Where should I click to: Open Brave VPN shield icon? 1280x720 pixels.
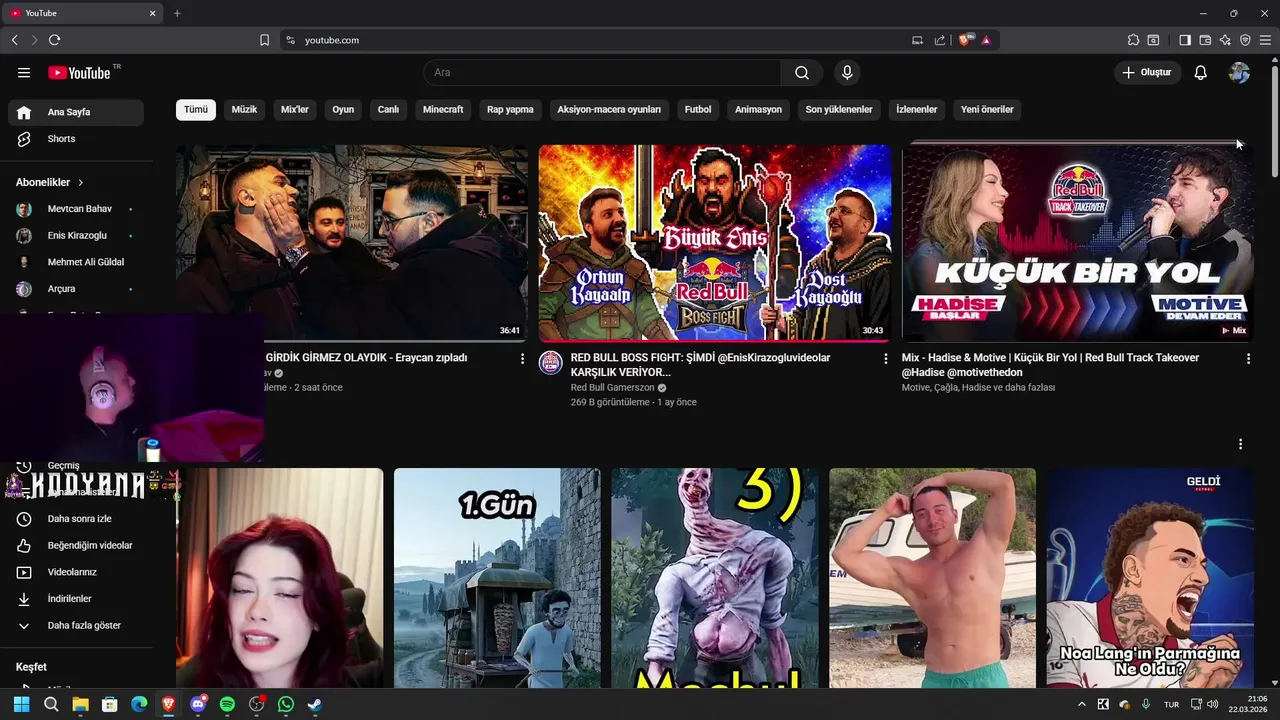point(1245,40)
